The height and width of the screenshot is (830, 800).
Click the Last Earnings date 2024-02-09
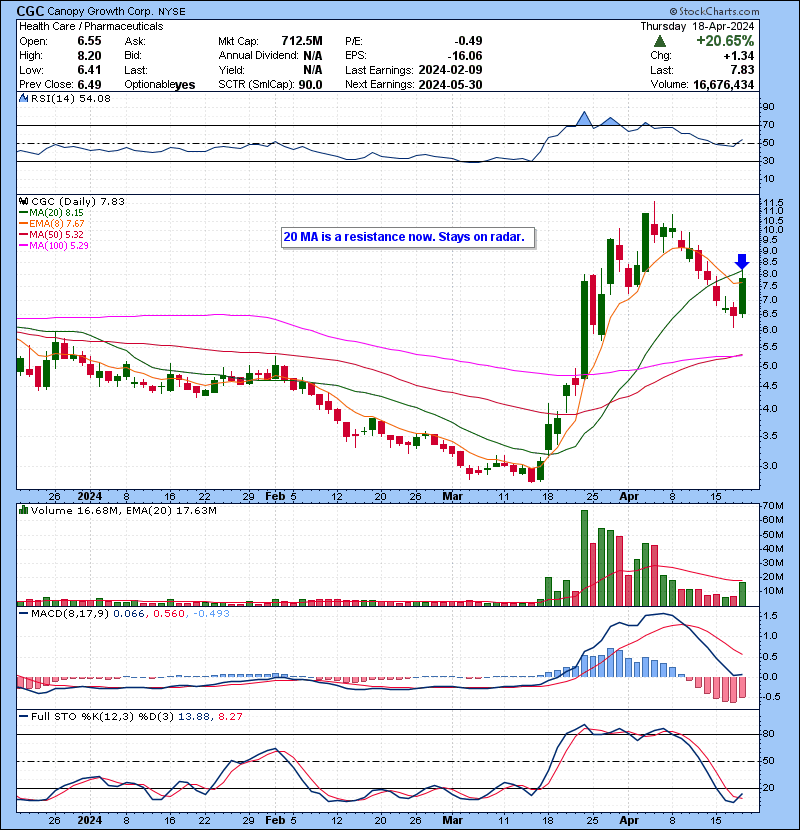click(451, 70)
